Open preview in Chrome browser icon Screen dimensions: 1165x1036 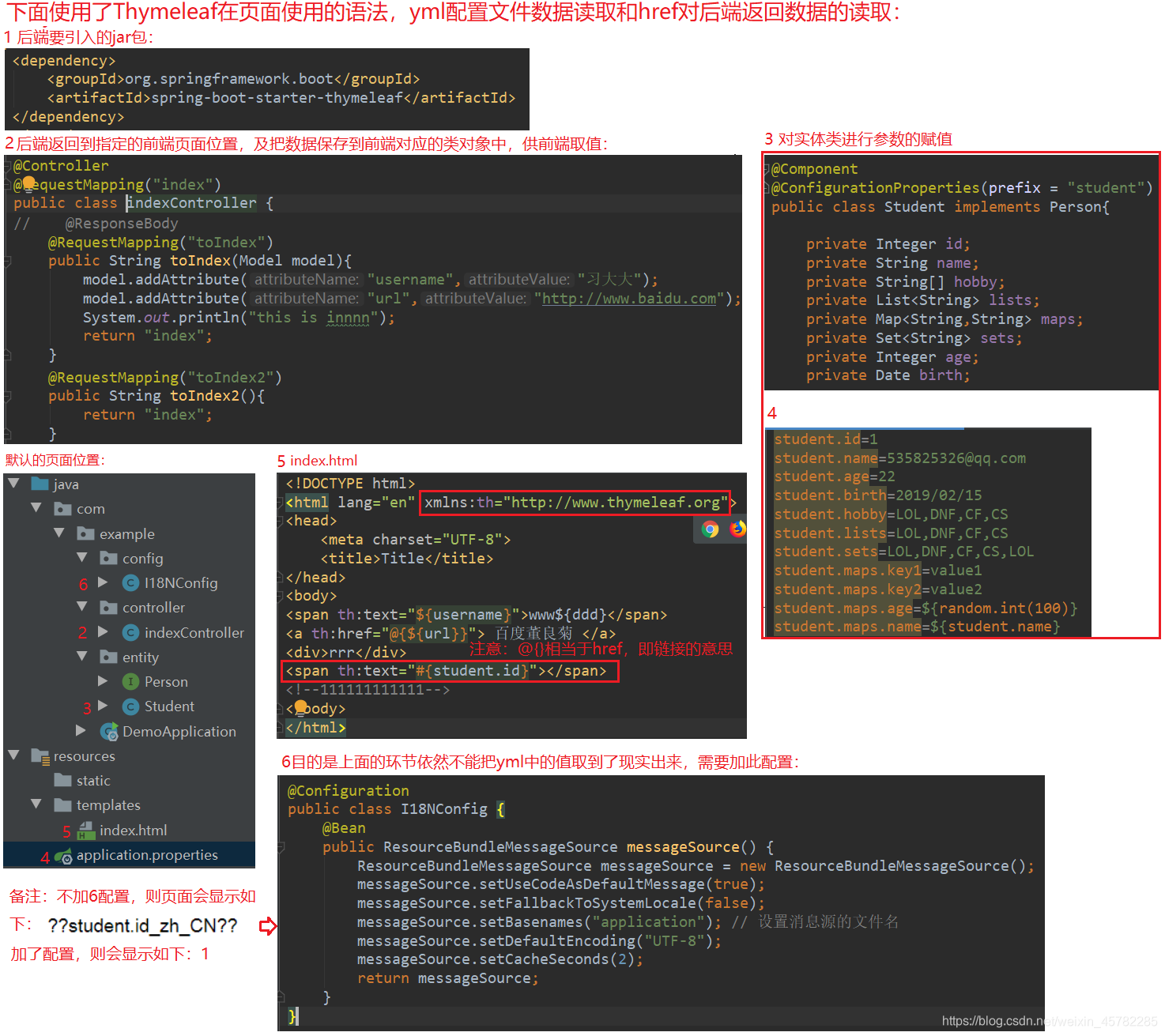[711, 529]
